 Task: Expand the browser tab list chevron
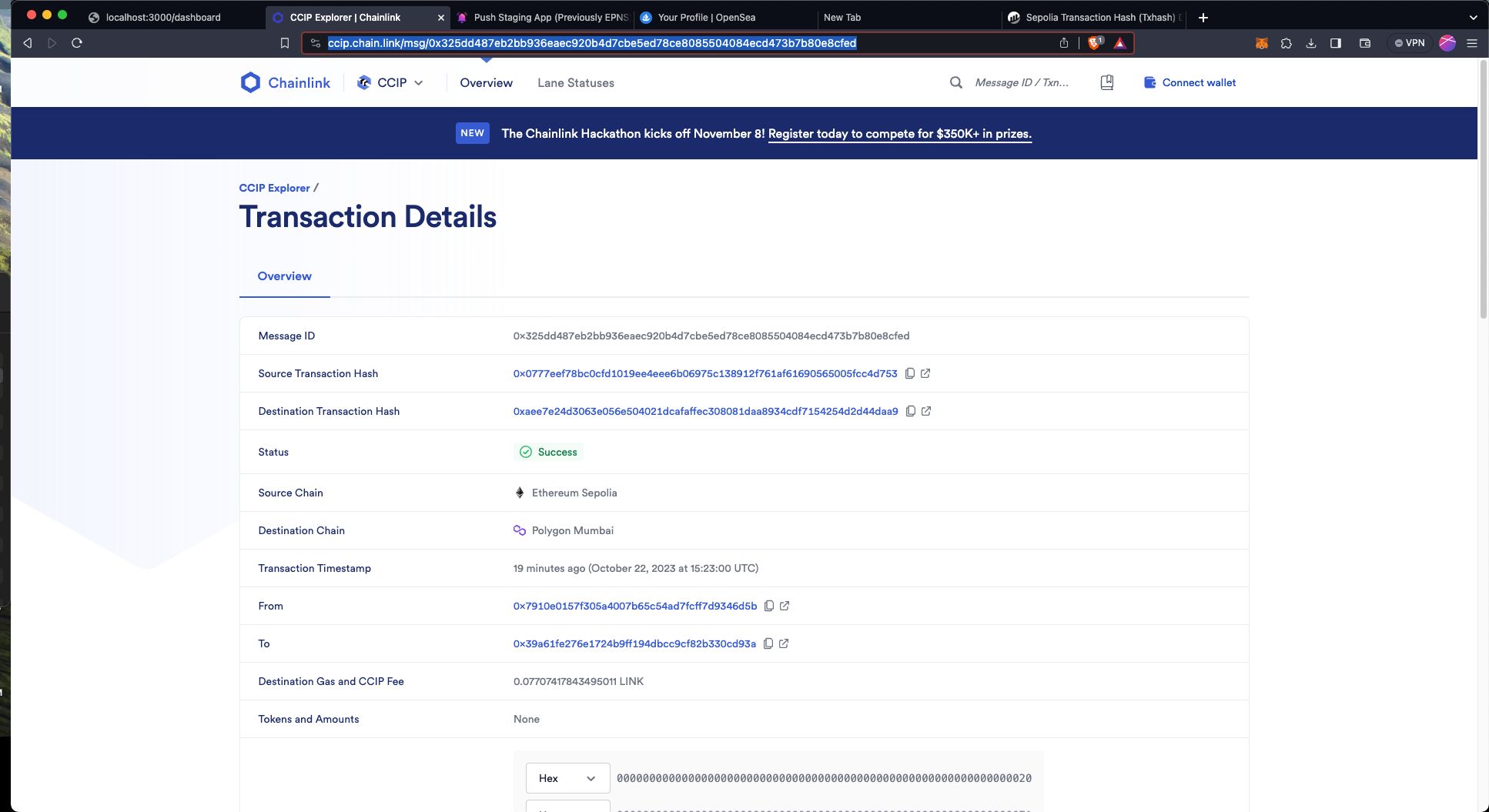click(1473, 17)
